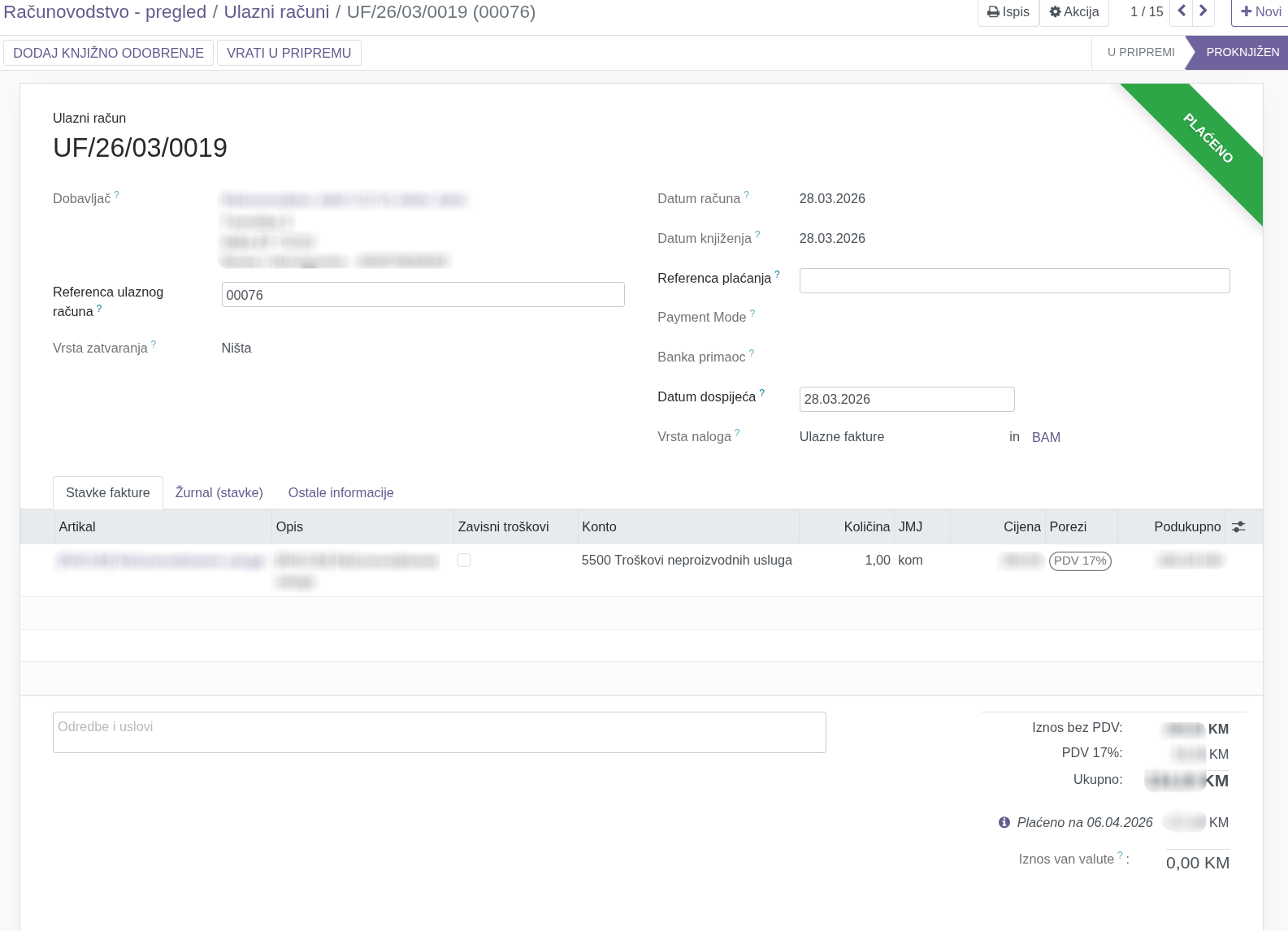
Task: Click Dodaj knjižno odobrenje button
Action: [x=108, y=53]
